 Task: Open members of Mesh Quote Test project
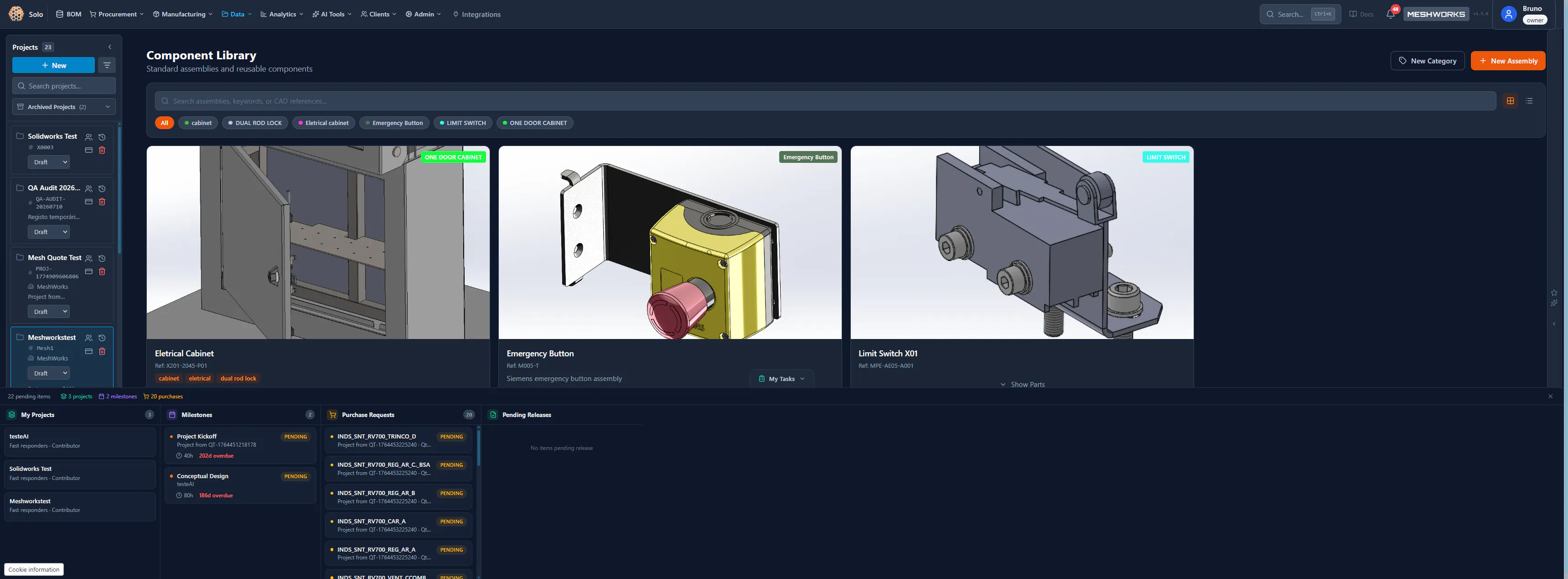[89, 259]
